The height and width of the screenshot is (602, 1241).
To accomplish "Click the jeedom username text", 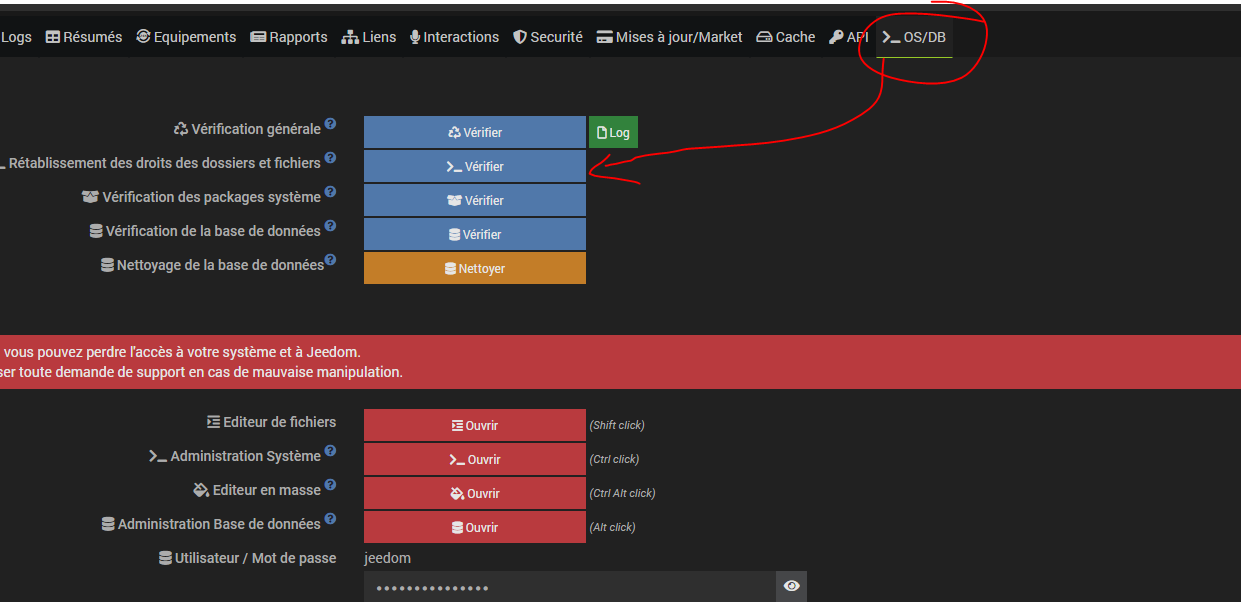I will click(387, 558).
